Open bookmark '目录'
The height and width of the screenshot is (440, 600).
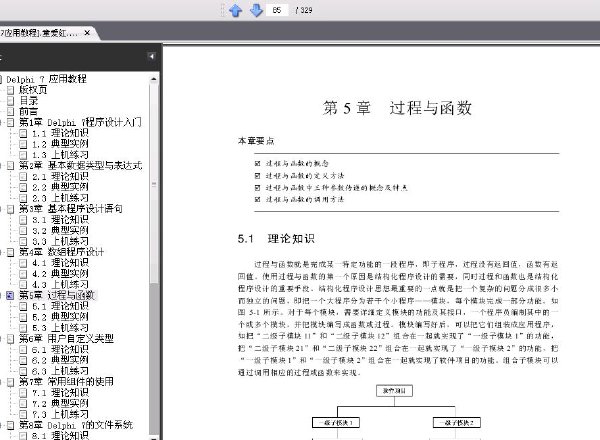[29, 101]
